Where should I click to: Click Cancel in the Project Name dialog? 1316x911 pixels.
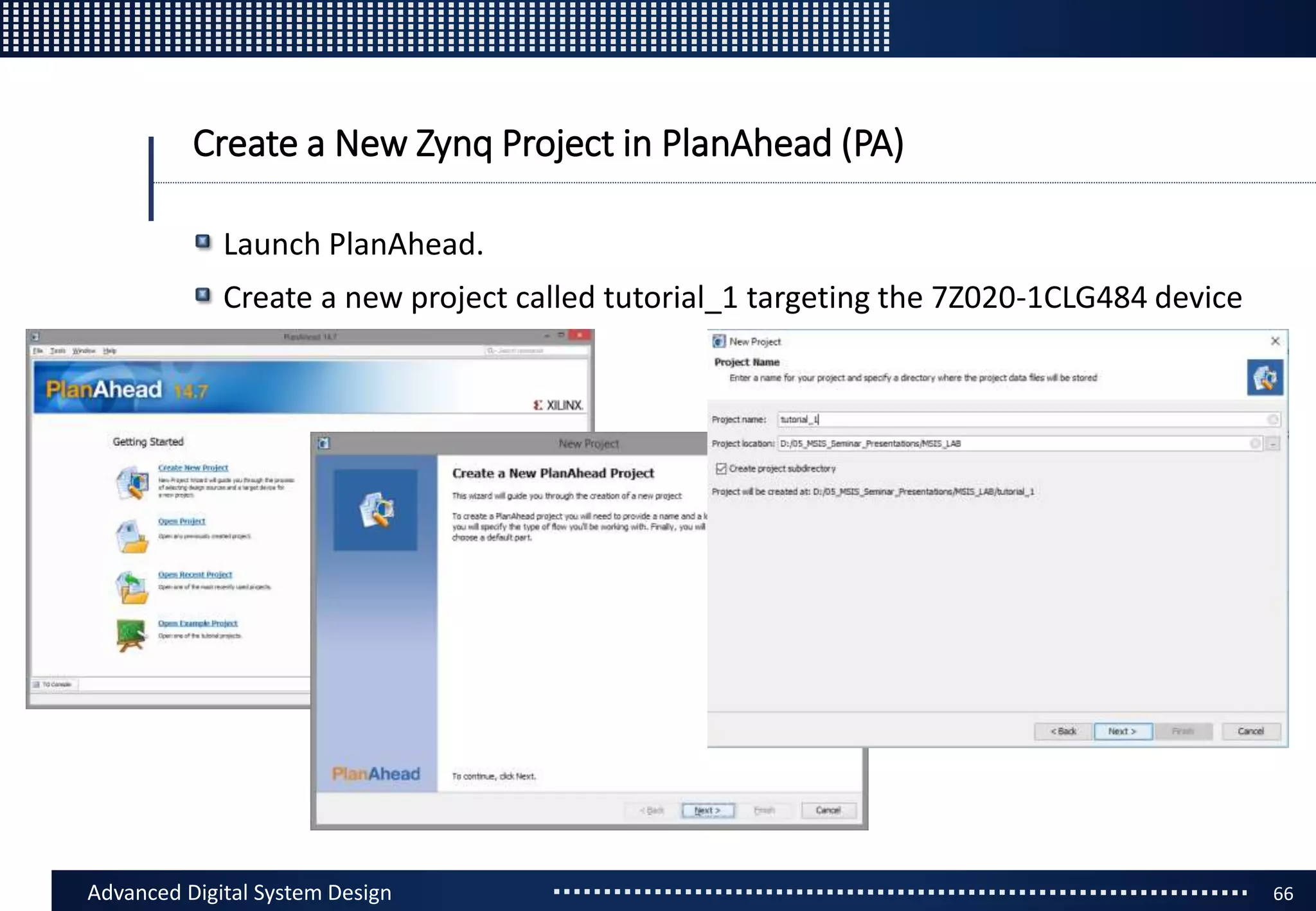click(1250, 731)
